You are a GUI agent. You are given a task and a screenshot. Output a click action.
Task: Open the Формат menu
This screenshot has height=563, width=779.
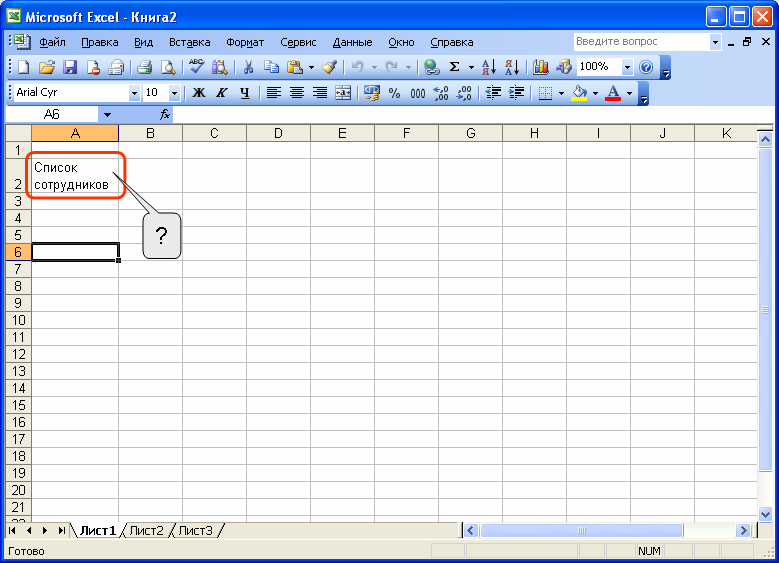[245, 42]
